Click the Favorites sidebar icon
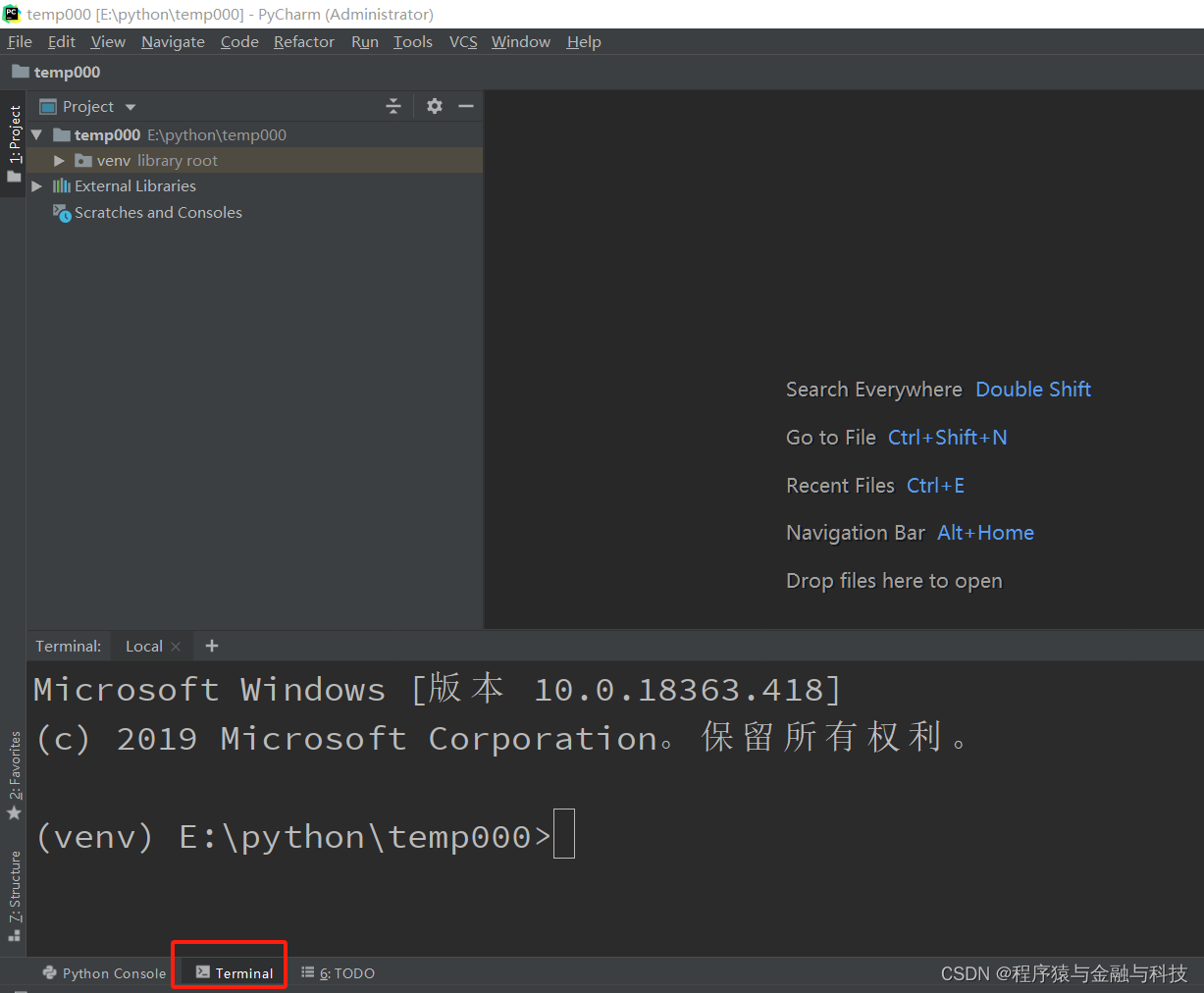 click(14, 760)
